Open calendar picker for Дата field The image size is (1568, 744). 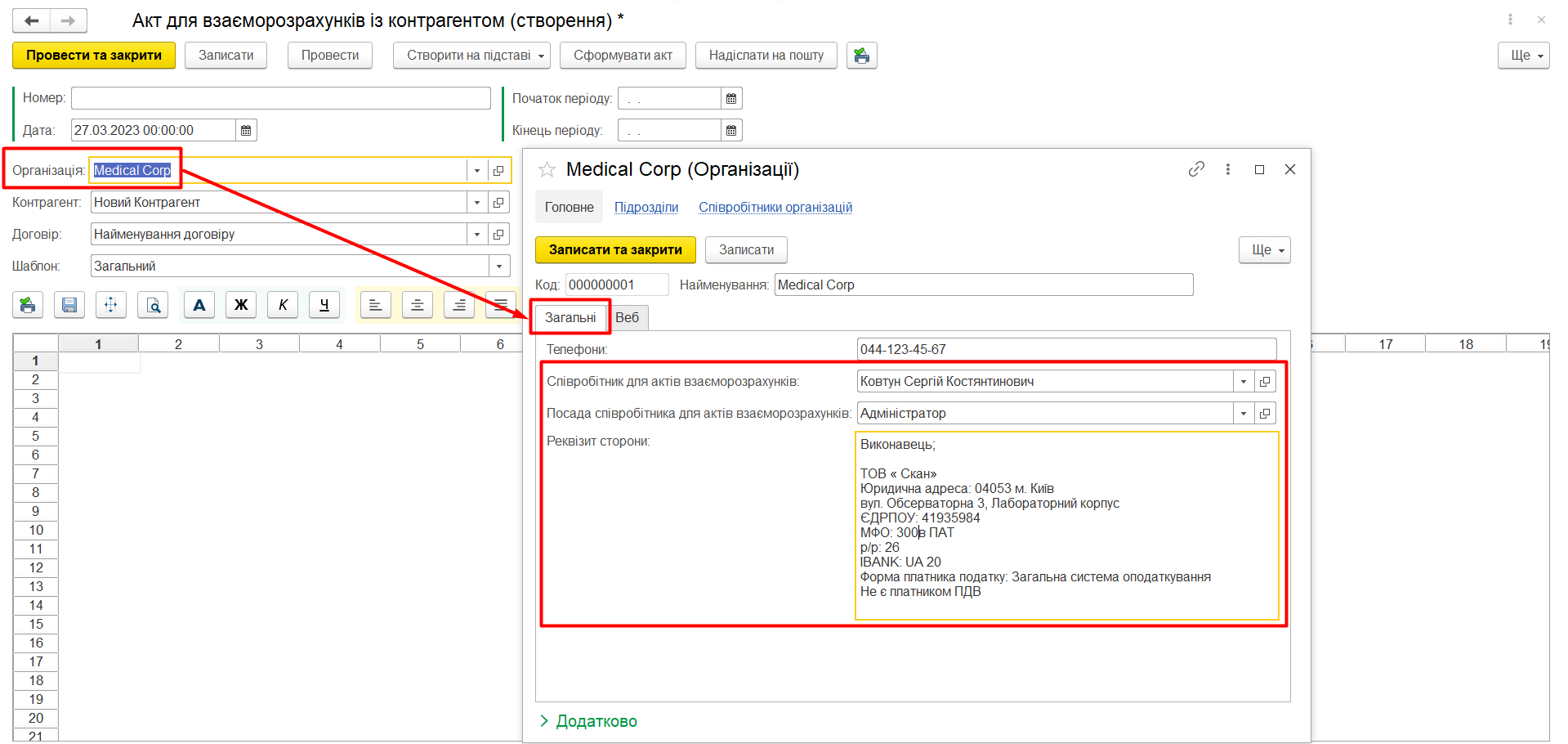pyautogui.click(x=246, y=130)
